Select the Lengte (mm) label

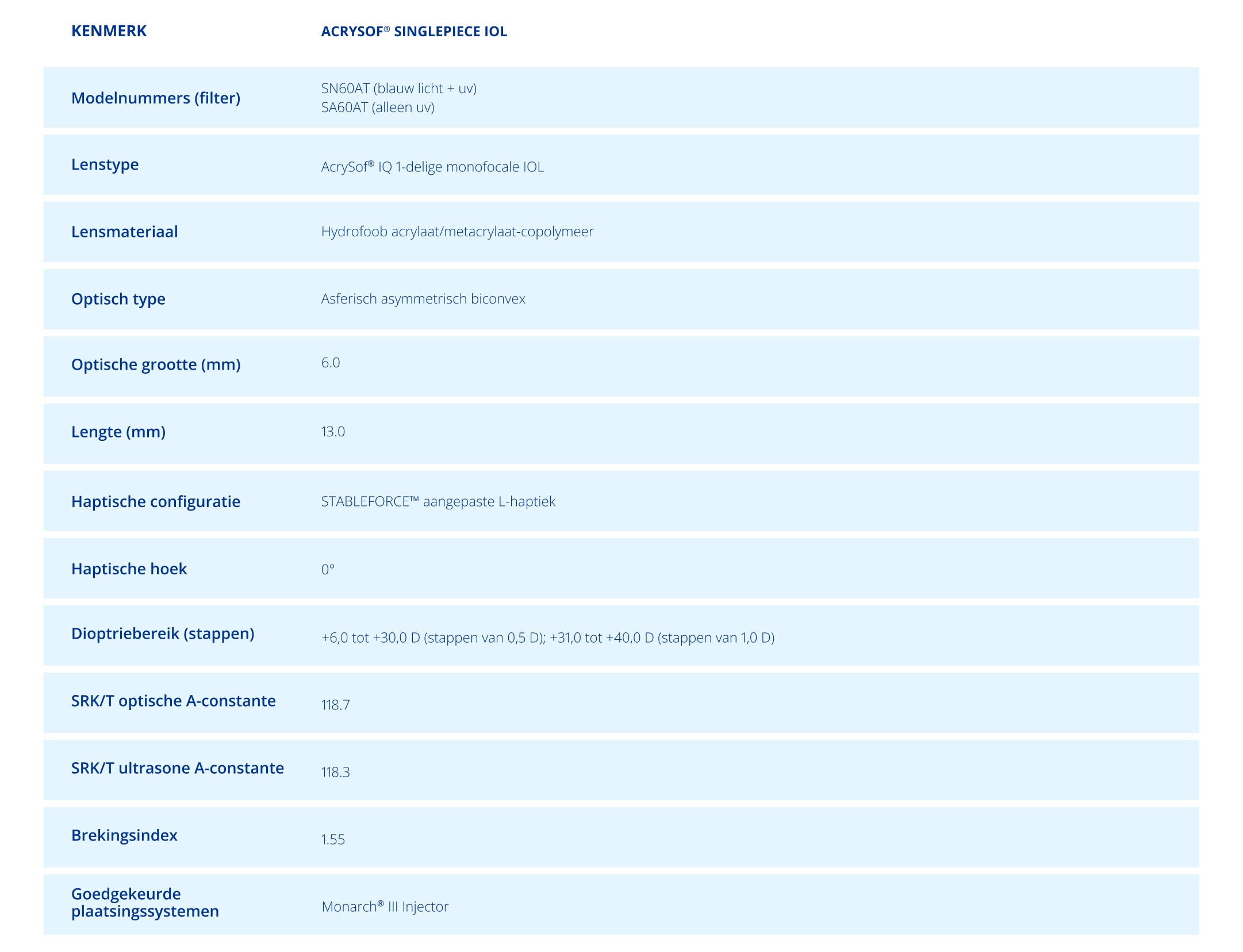tap(118, 432)
